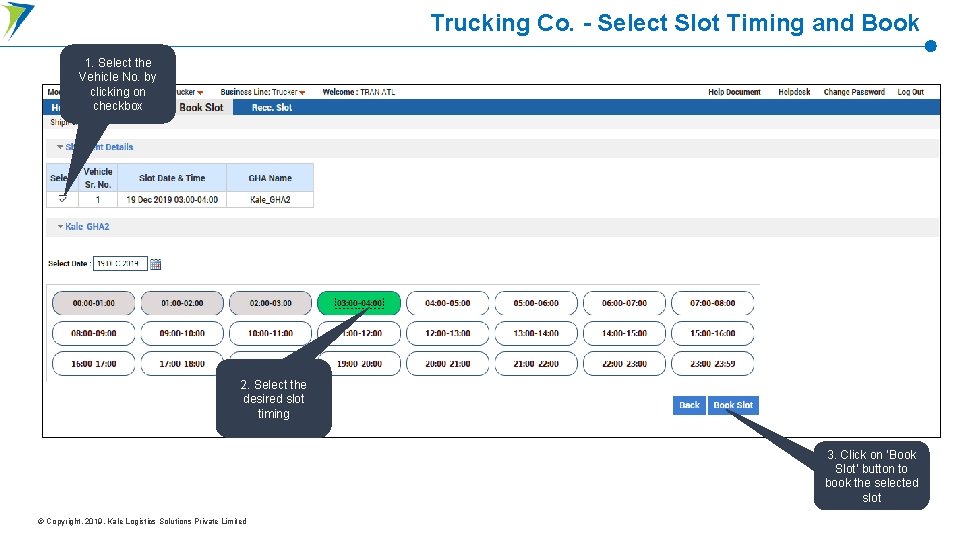Screen dimensions: 960x540
Task: Select the 19:00-20:00 slot
Action: (361, 364)
